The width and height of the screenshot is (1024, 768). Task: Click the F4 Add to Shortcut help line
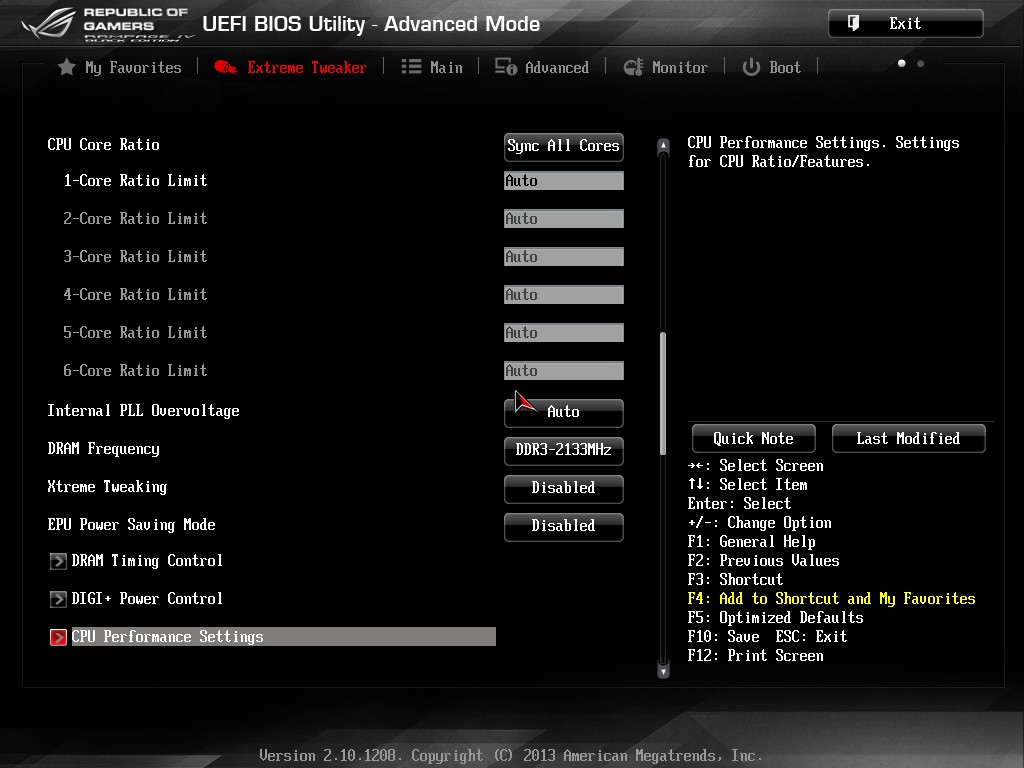(x=831, y=599)
